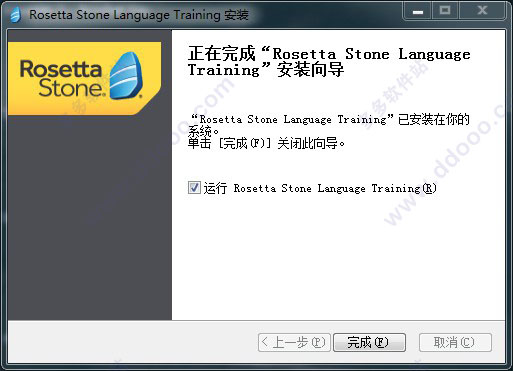Screen dimensions: 513x371
Task: Uncheck the run Rosetta Stone Language Training checkbox
Action: click(x=194, y=188)
